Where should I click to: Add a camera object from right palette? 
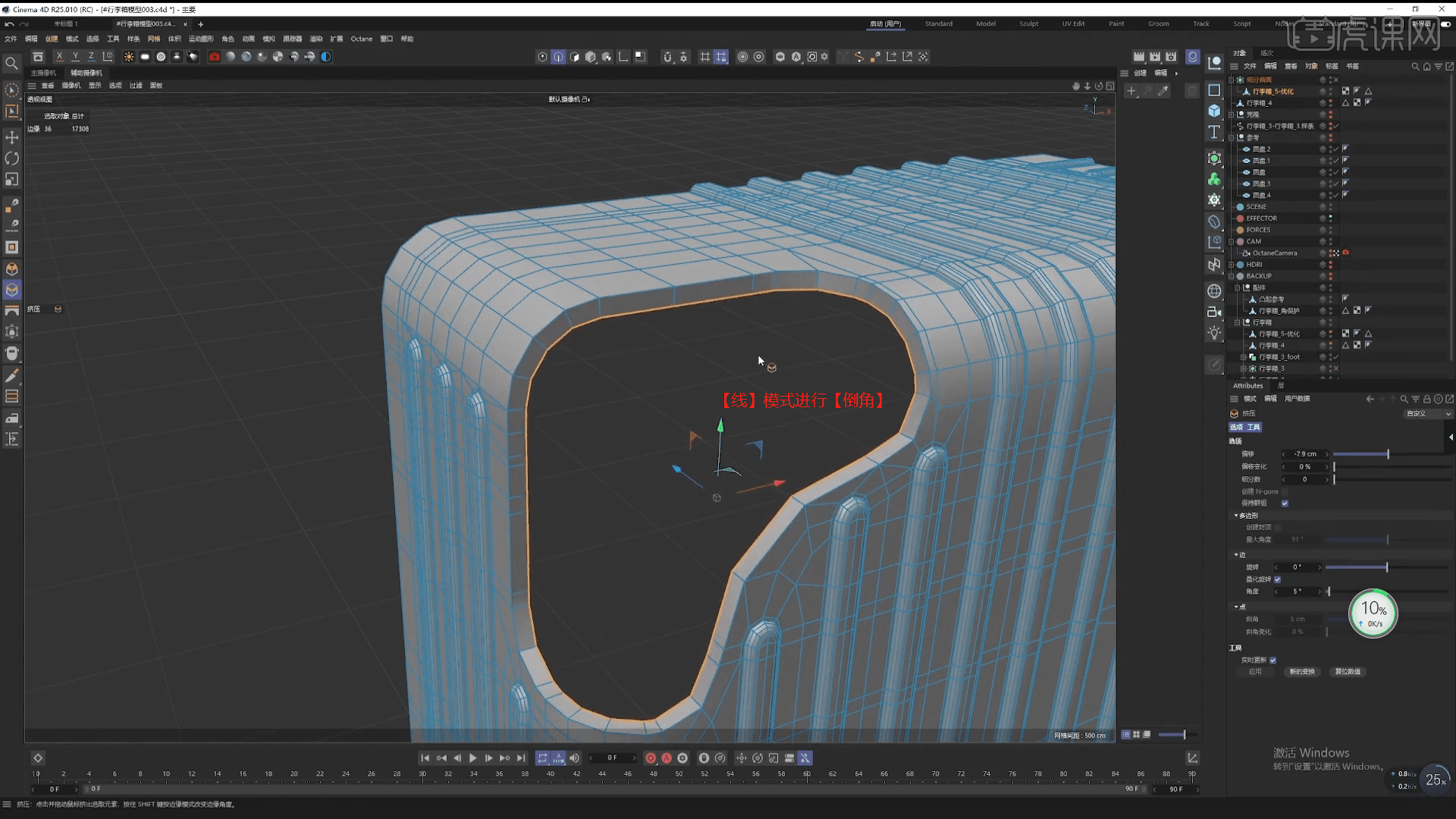1214,312
